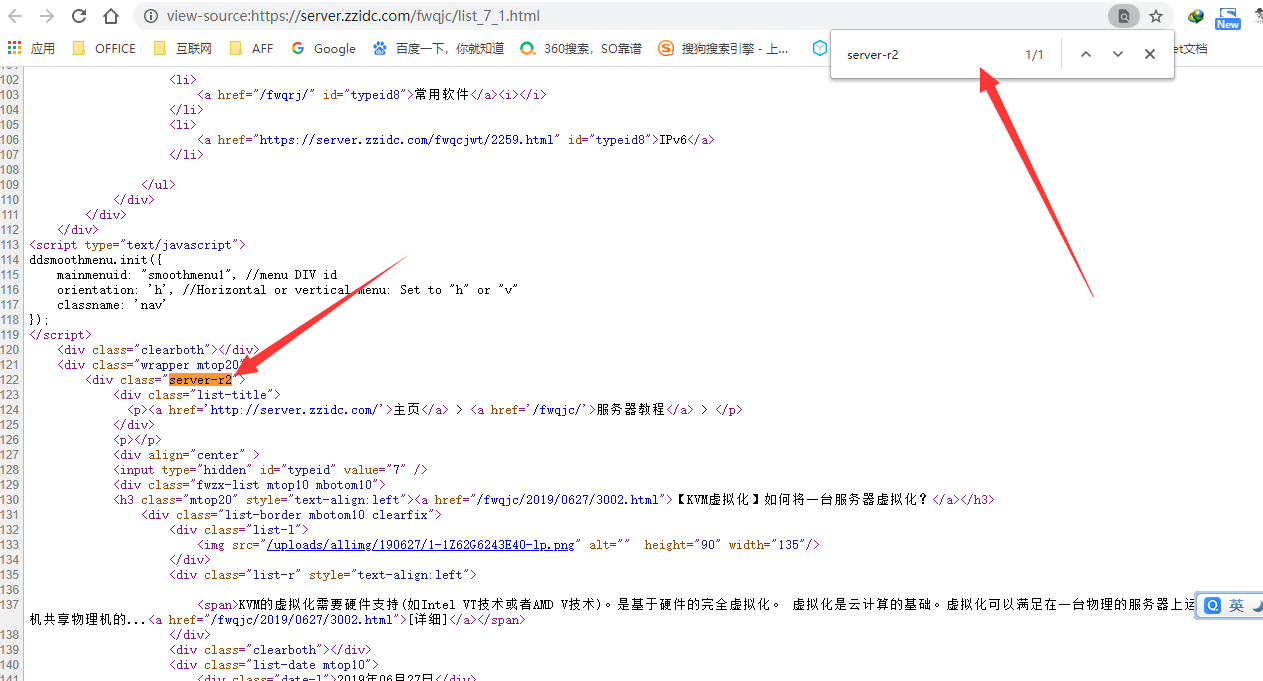Click the class="list-title" text on line 123
1263x681 pixels.
coord(211,395)
